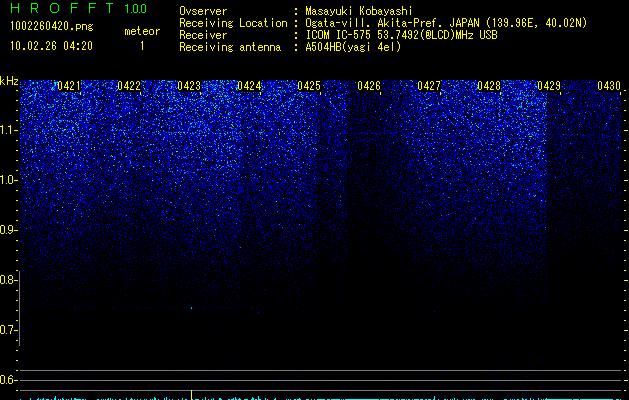Click the "Receiving antenna" label
The width and height of the screenshot is (629, 400).
click(230, 47)
